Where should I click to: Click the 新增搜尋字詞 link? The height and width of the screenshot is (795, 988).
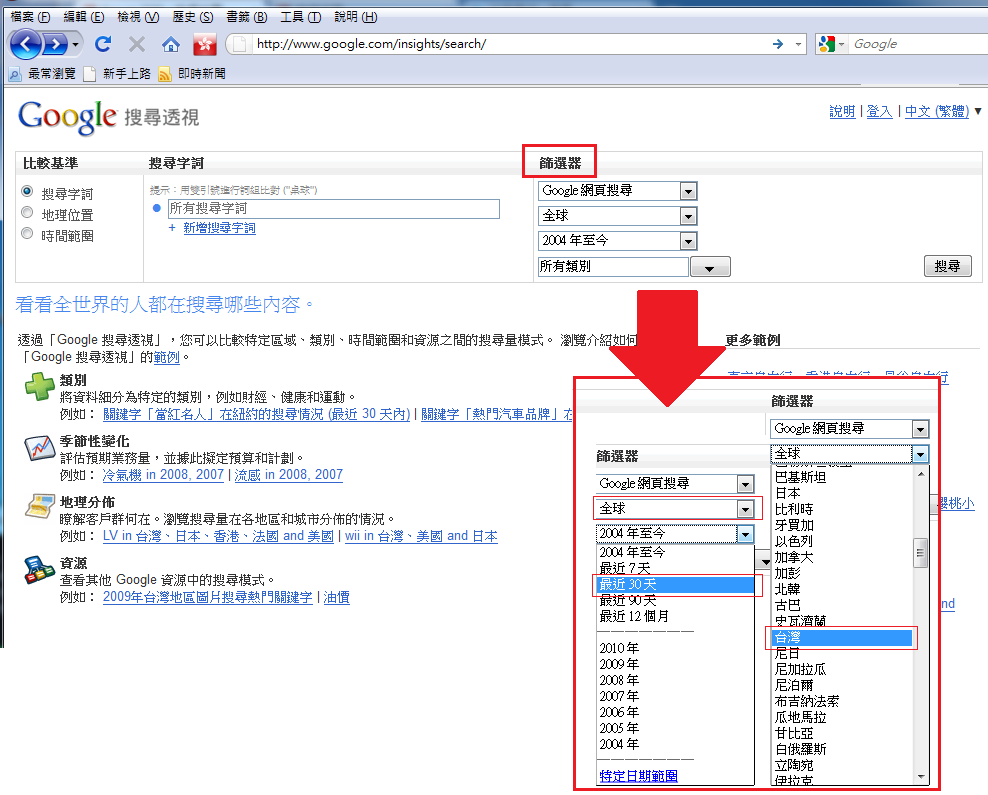pyautogui.click(x=219, y=228)
